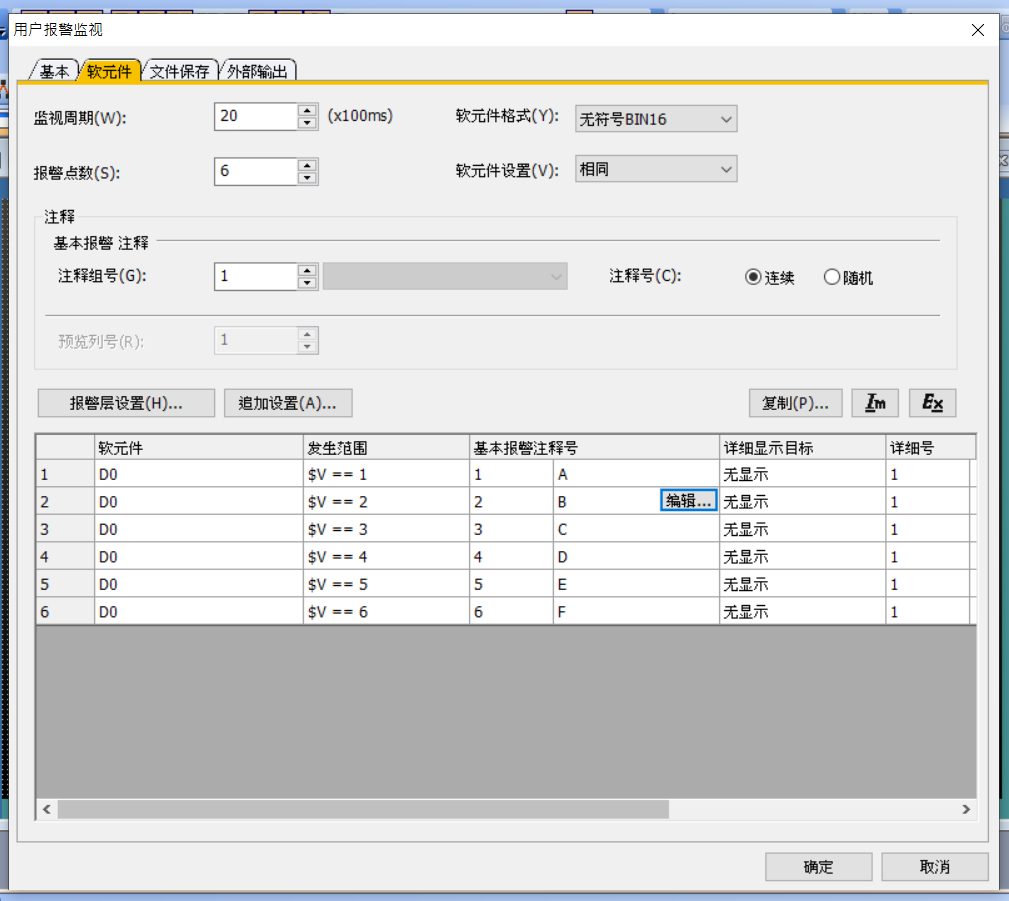Confirm with the 确定 button
Screen dimensions: 1009x901
(x=818, y=867)
